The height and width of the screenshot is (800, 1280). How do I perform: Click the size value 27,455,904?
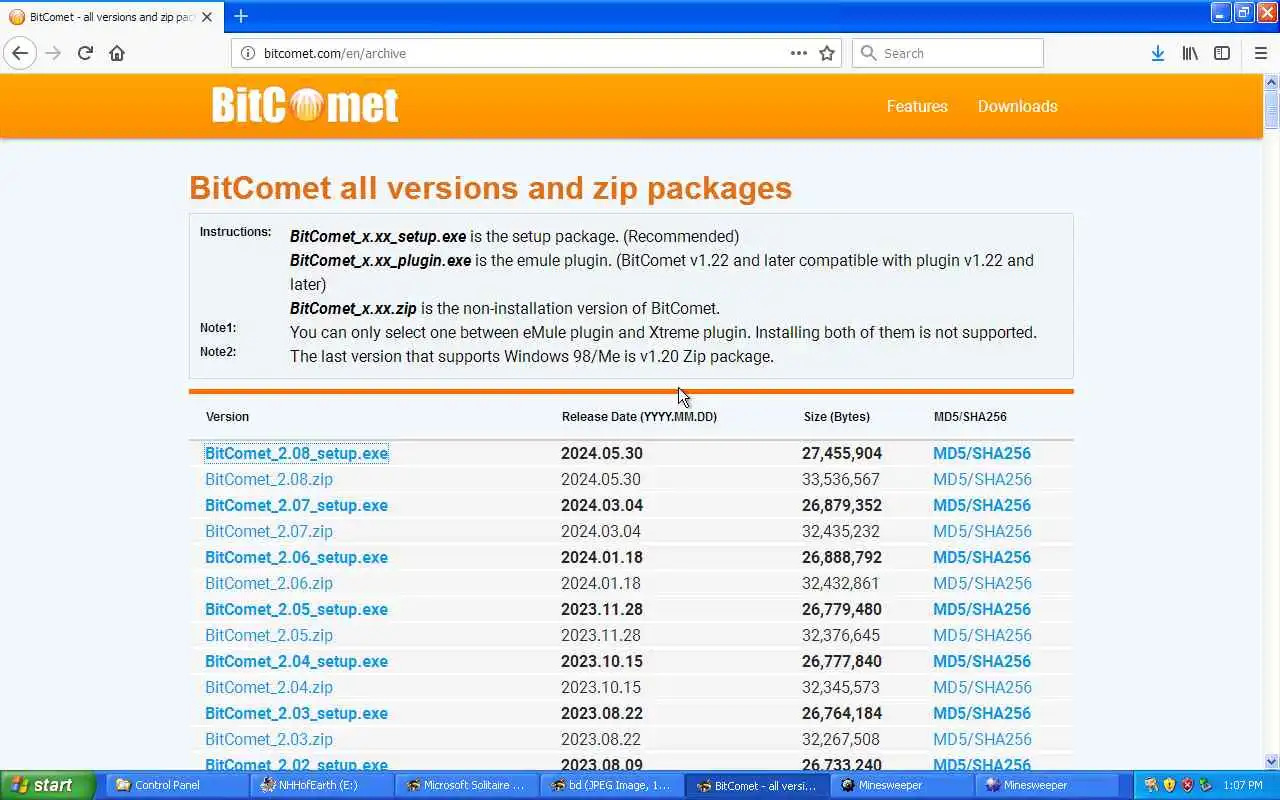(842, 453)
